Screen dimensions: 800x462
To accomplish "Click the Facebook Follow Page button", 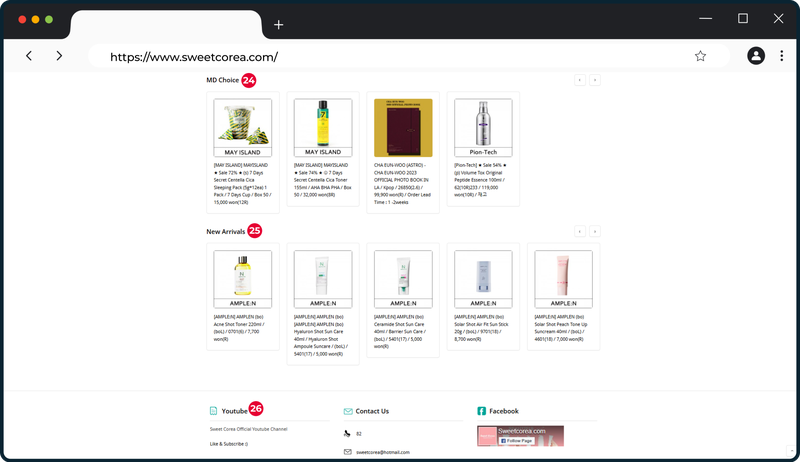I will tap(516, 441).
